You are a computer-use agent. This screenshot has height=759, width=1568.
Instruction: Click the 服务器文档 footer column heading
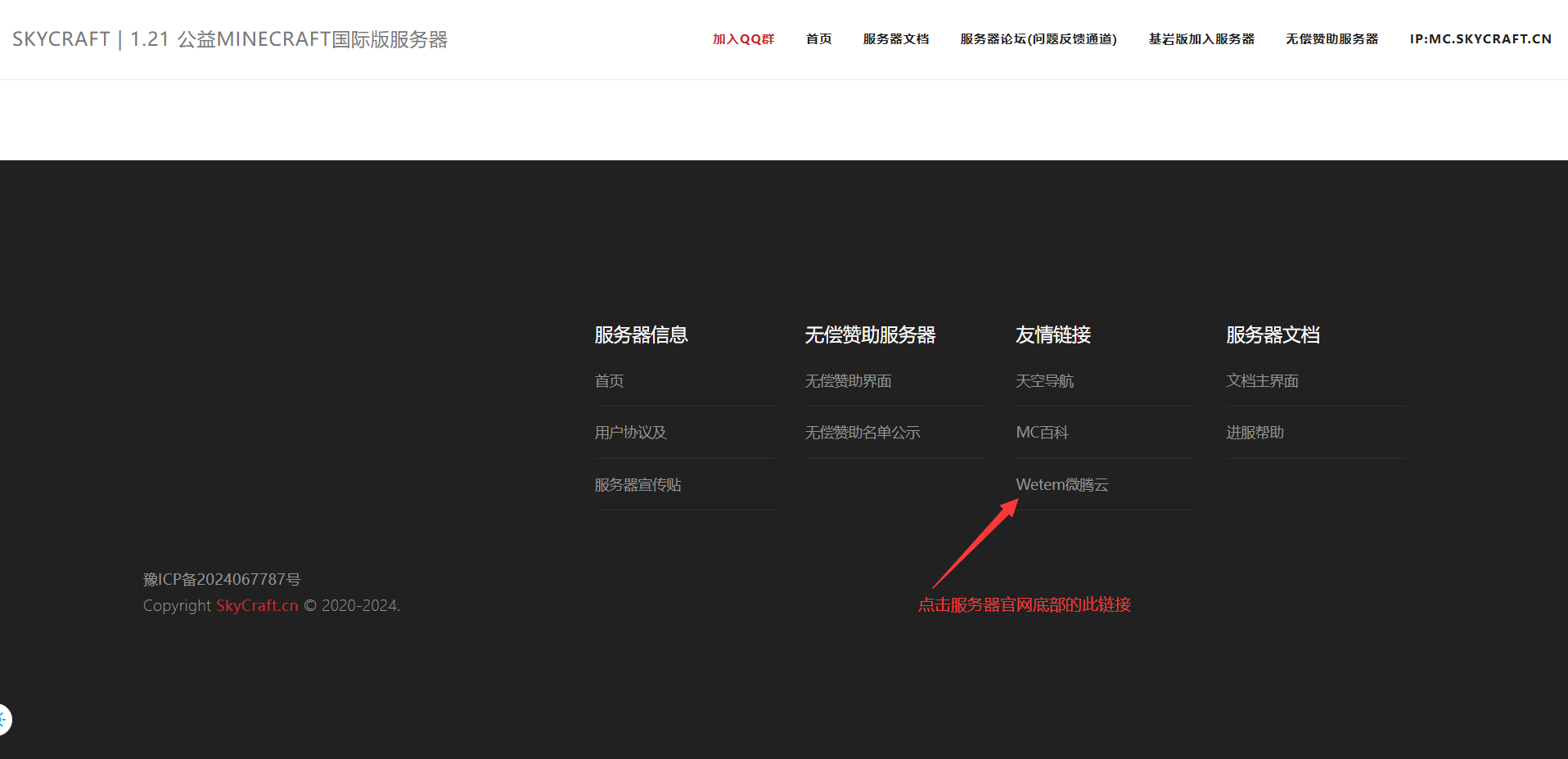pos(1273,335)
